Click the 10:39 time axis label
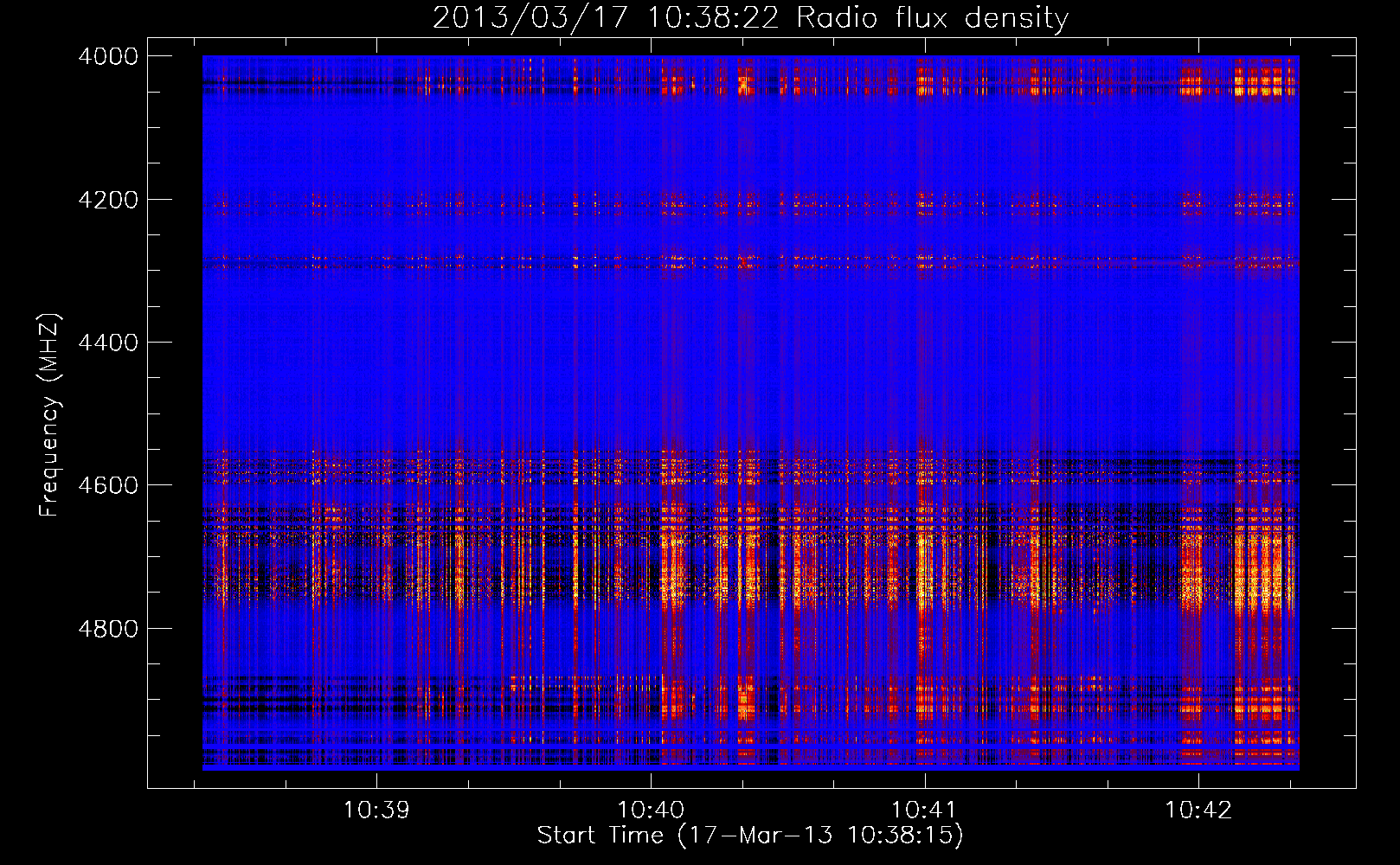The width and height of the screenshot is (1400, 865). 376,810
